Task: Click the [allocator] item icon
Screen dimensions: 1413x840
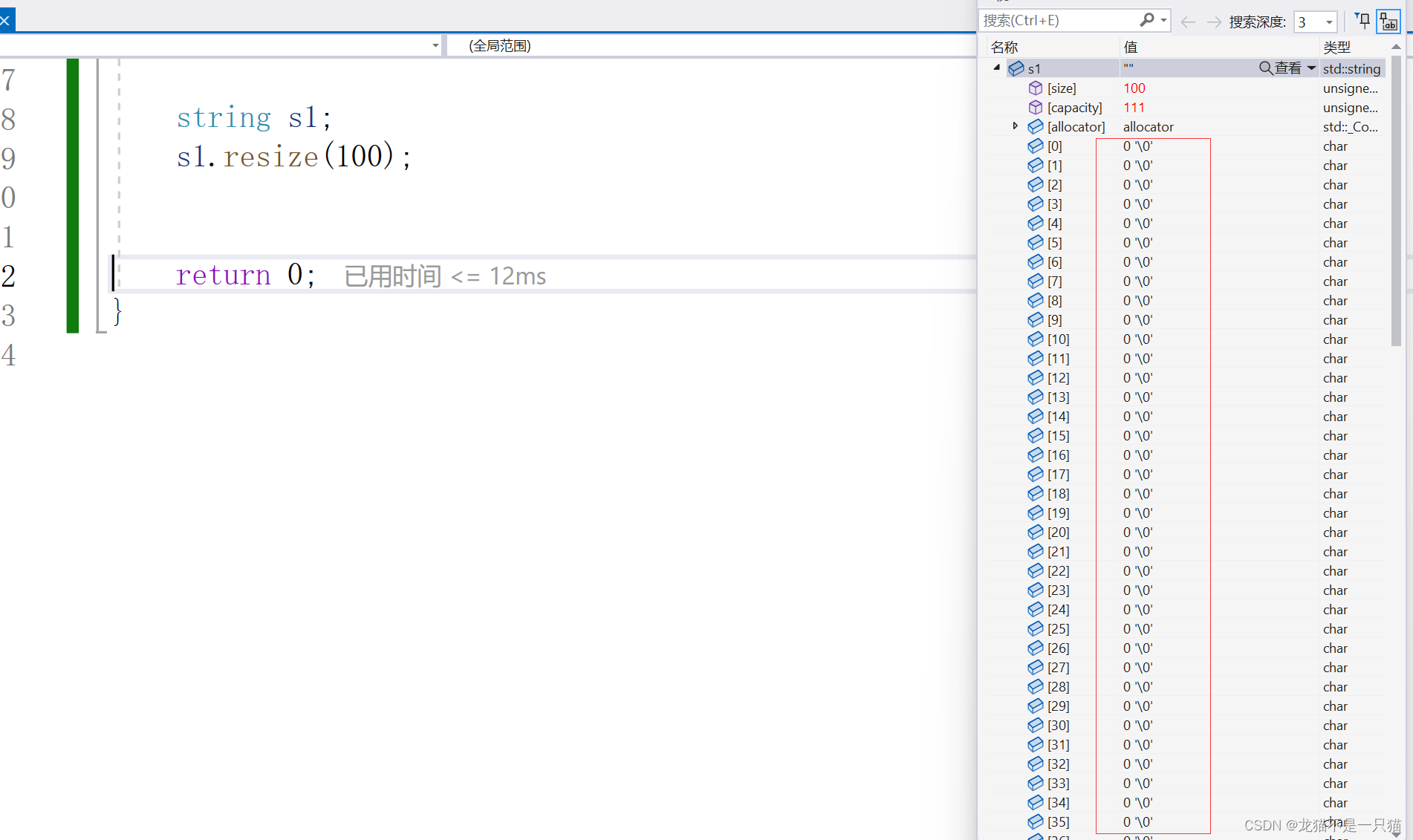Action: 1036,126
